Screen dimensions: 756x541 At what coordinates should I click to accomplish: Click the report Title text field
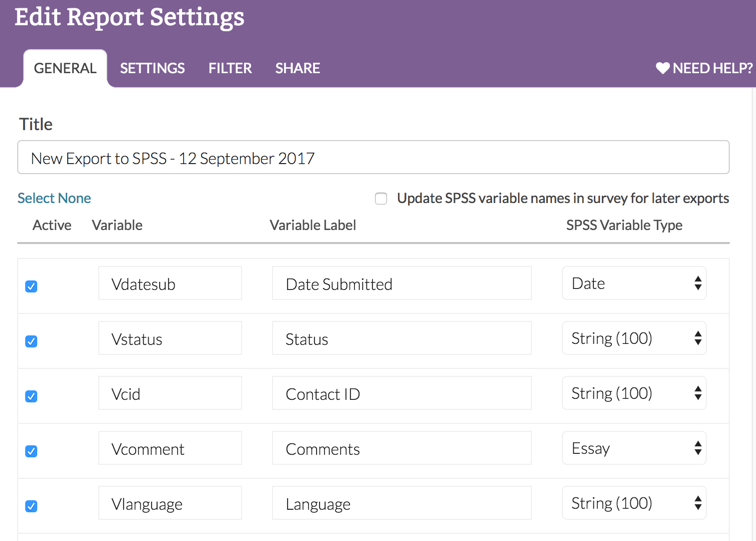[x=373, y=158]
